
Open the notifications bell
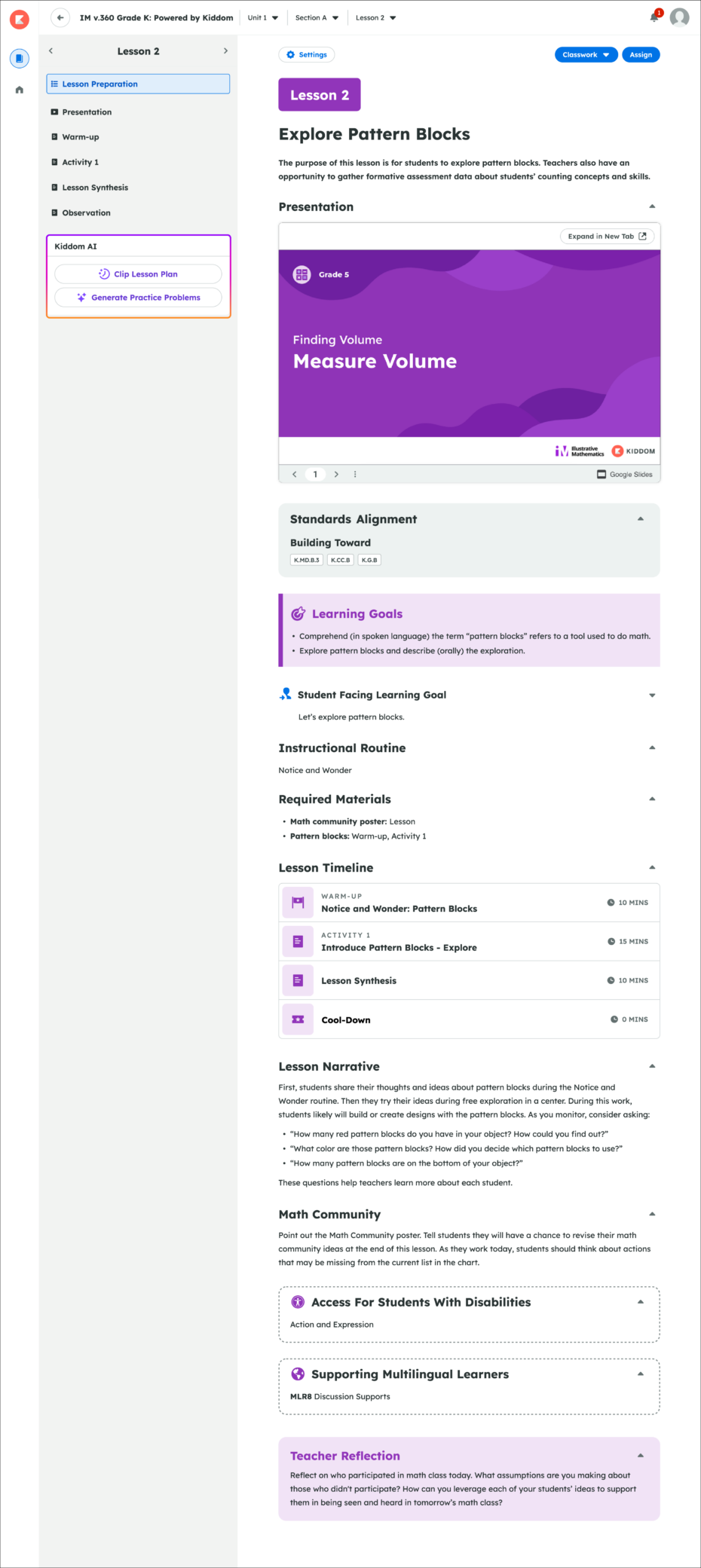654,17
